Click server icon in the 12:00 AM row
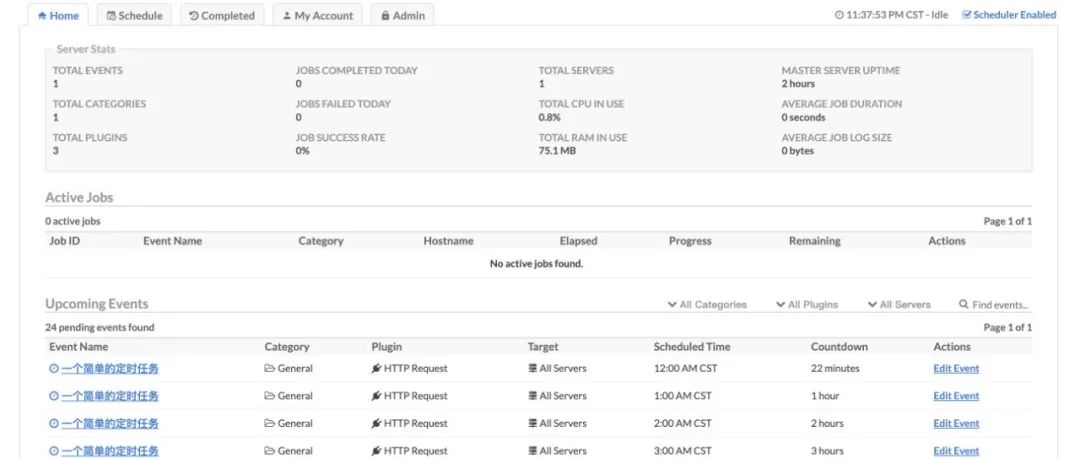The width and height of the screenshot is (1080, 459). (x=532, y=369)
